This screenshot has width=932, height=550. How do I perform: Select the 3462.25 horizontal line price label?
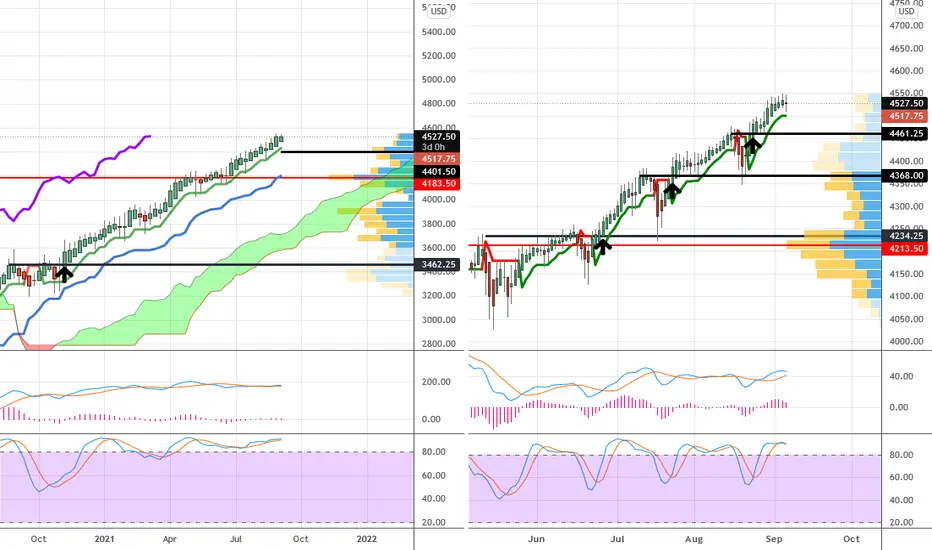pos(438,265)
